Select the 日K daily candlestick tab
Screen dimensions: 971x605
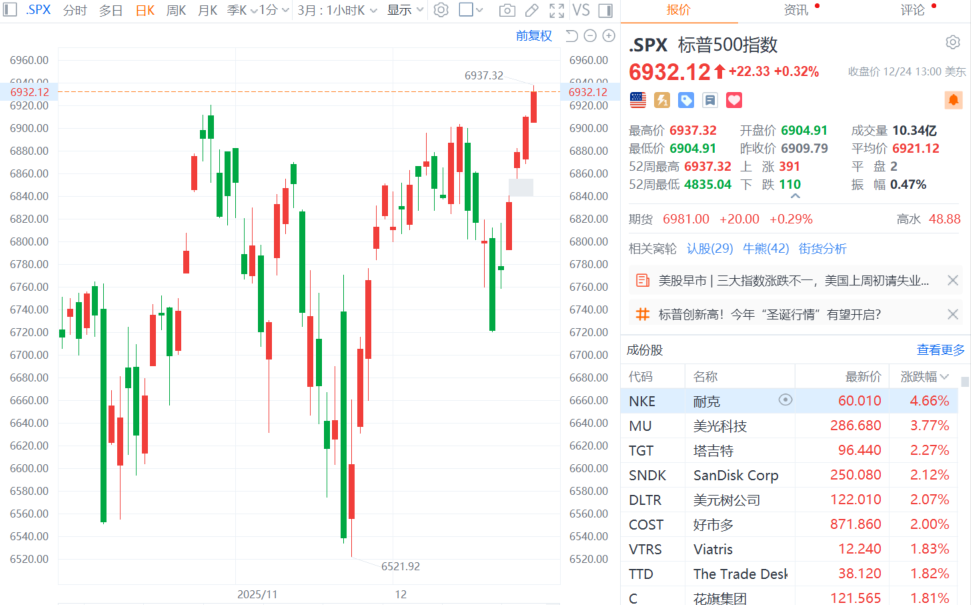(x=145, y=10)
